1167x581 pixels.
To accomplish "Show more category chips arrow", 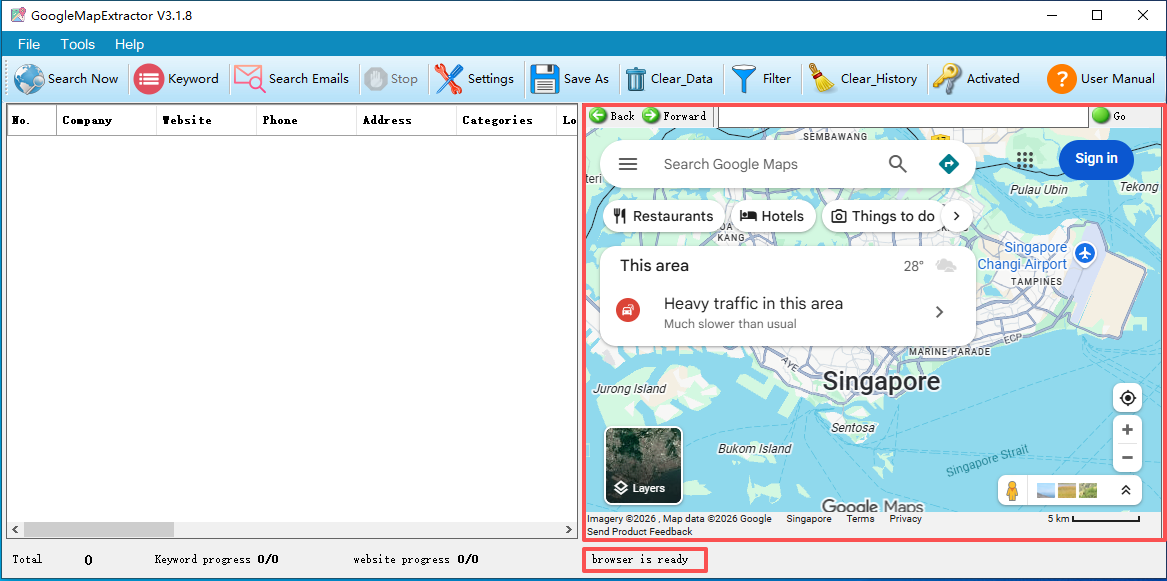I will pos(956,216).
